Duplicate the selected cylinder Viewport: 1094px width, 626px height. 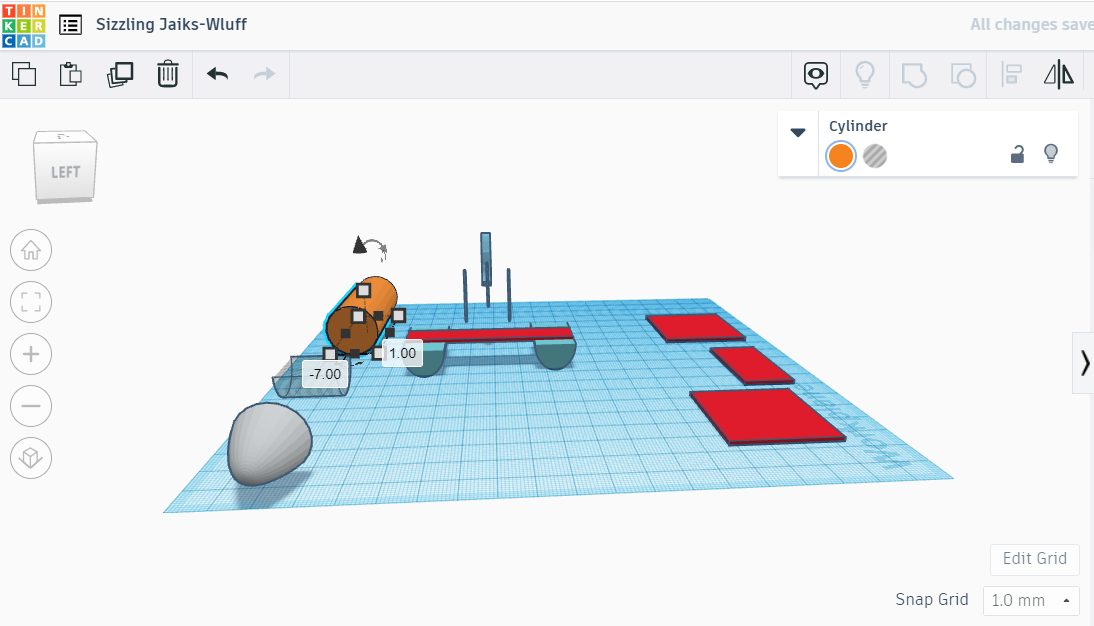pyautogui.click(x=120, y=74)
